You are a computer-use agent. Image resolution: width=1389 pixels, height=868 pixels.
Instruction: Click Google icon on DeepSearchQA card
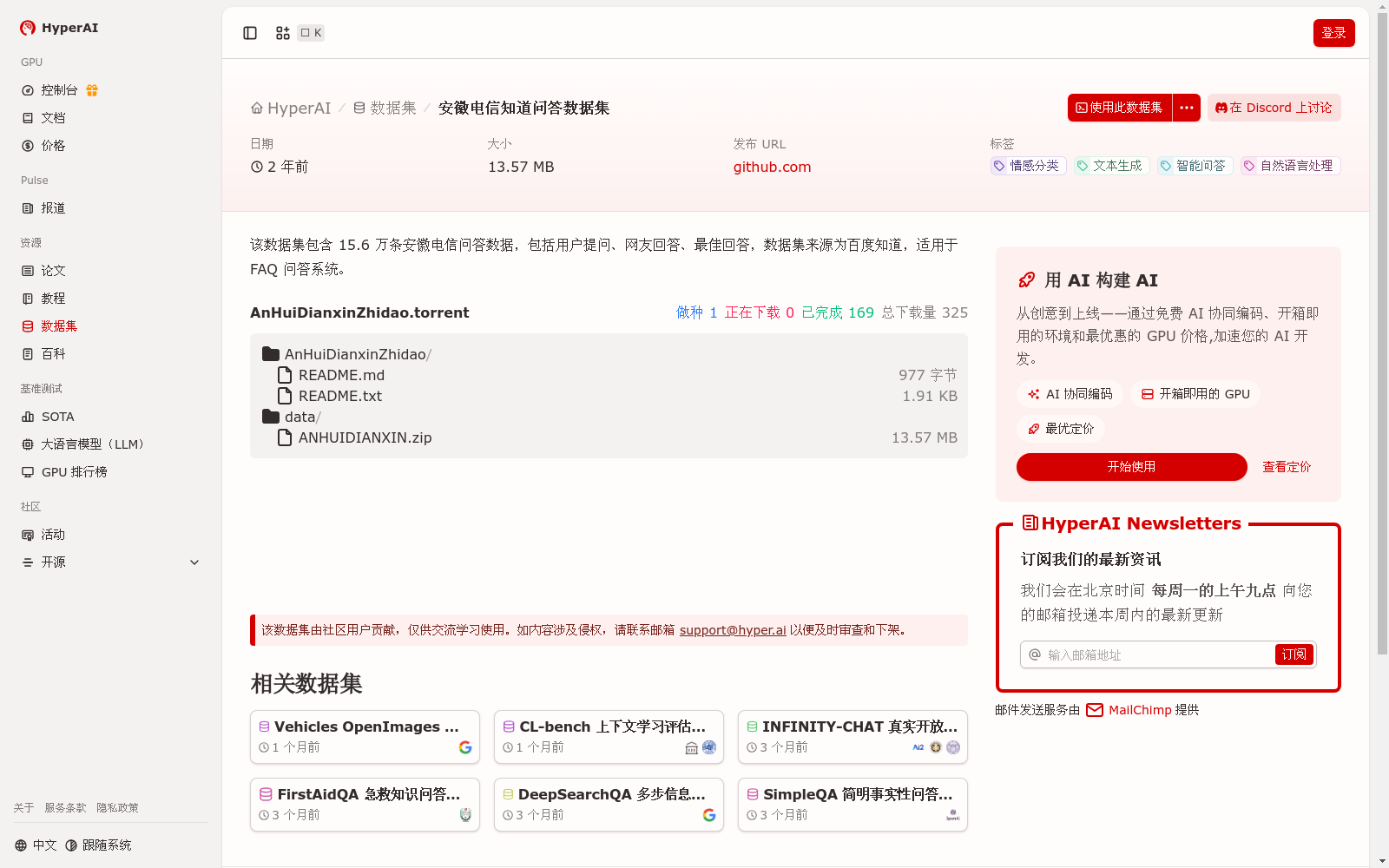709,815
